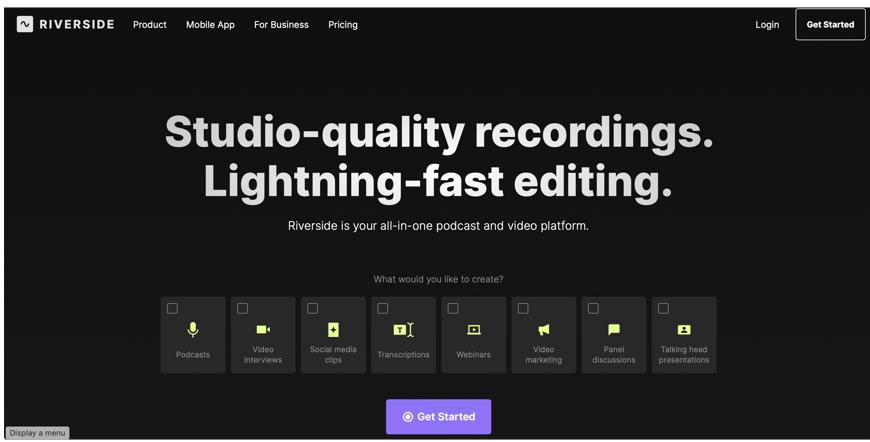Click the Panel discussions chat bubble icon
The height and width of the screenshot is (442, 870).
click(x=614, y=329)
